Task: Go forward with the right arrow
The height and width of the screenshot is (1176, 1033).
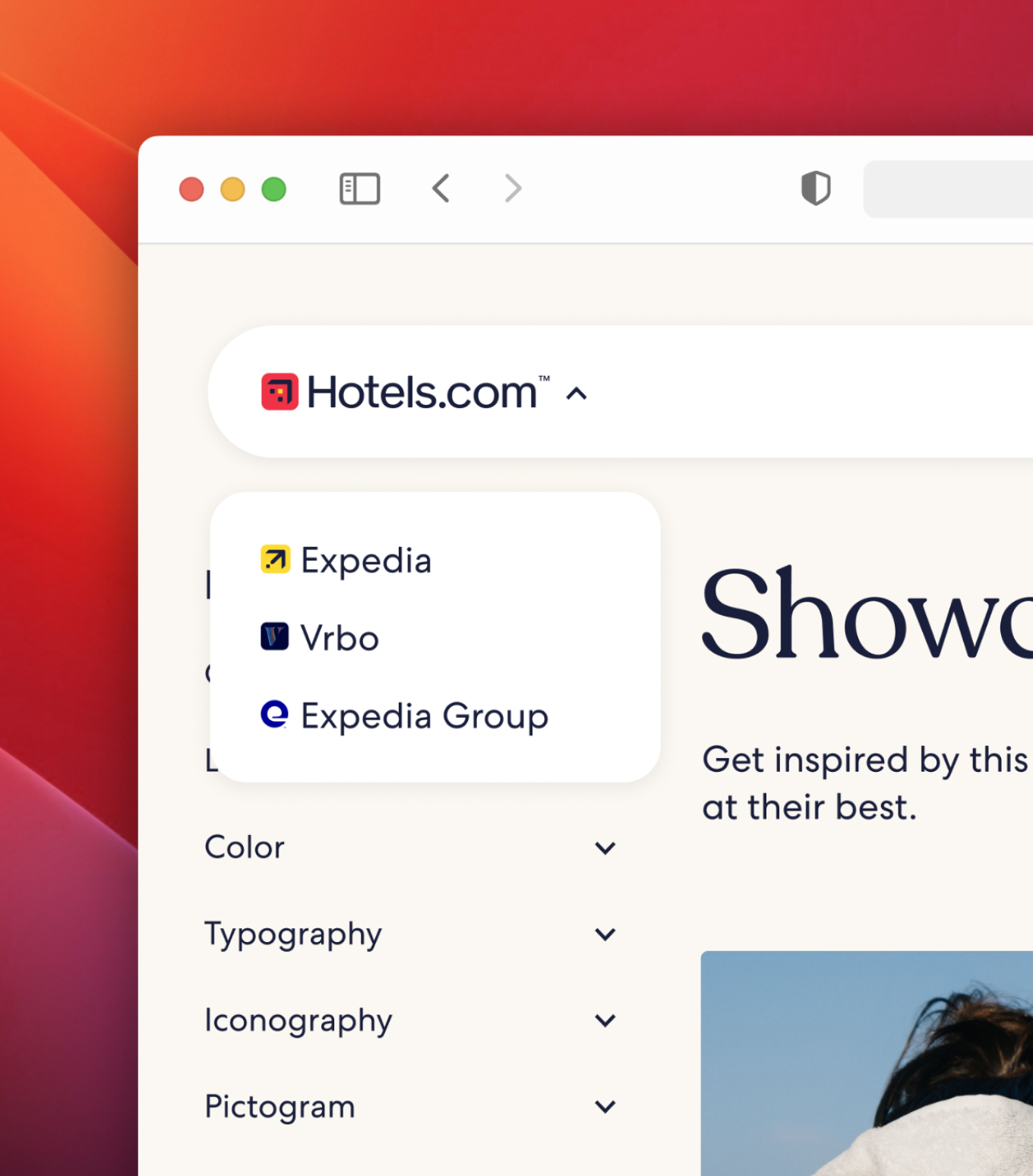Action: click(x=513, y=188)
